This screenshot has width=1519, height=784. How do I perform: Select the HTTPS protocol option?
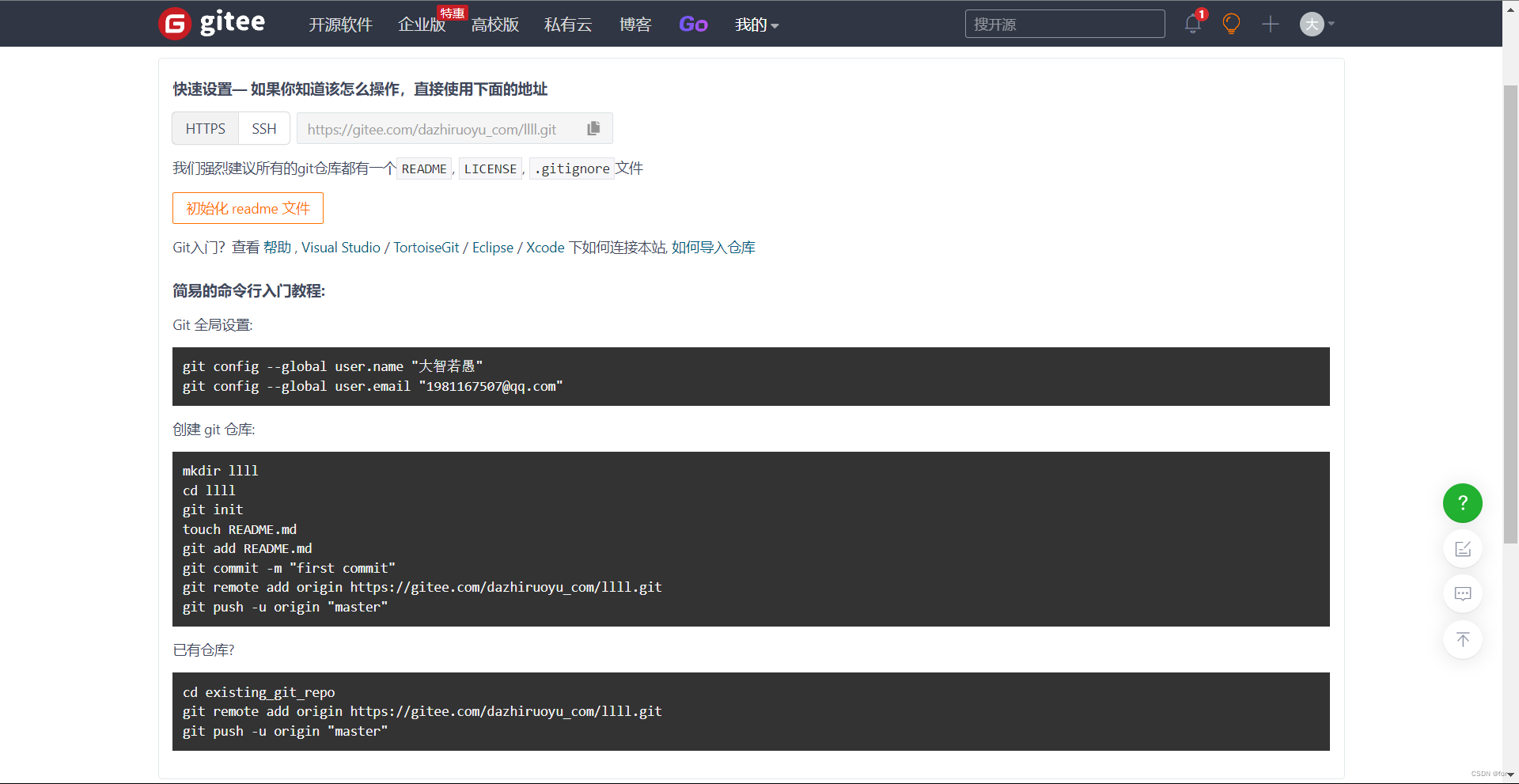point(205,128)
